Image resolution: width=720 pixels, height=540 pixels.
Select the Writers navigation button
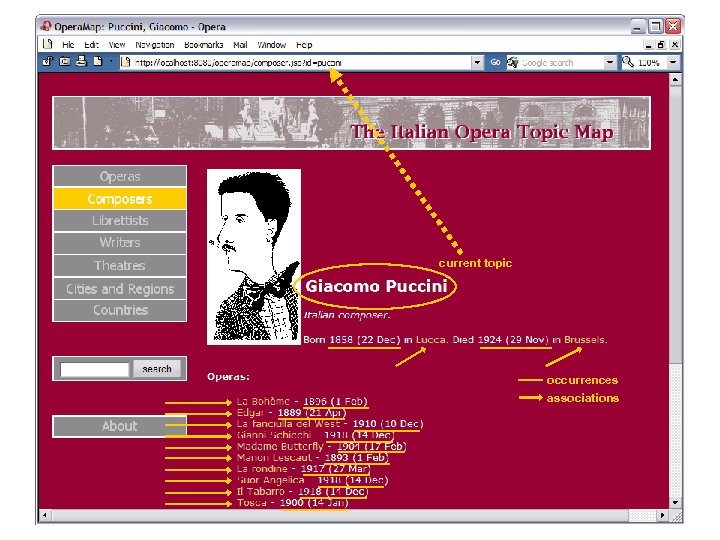120,243
